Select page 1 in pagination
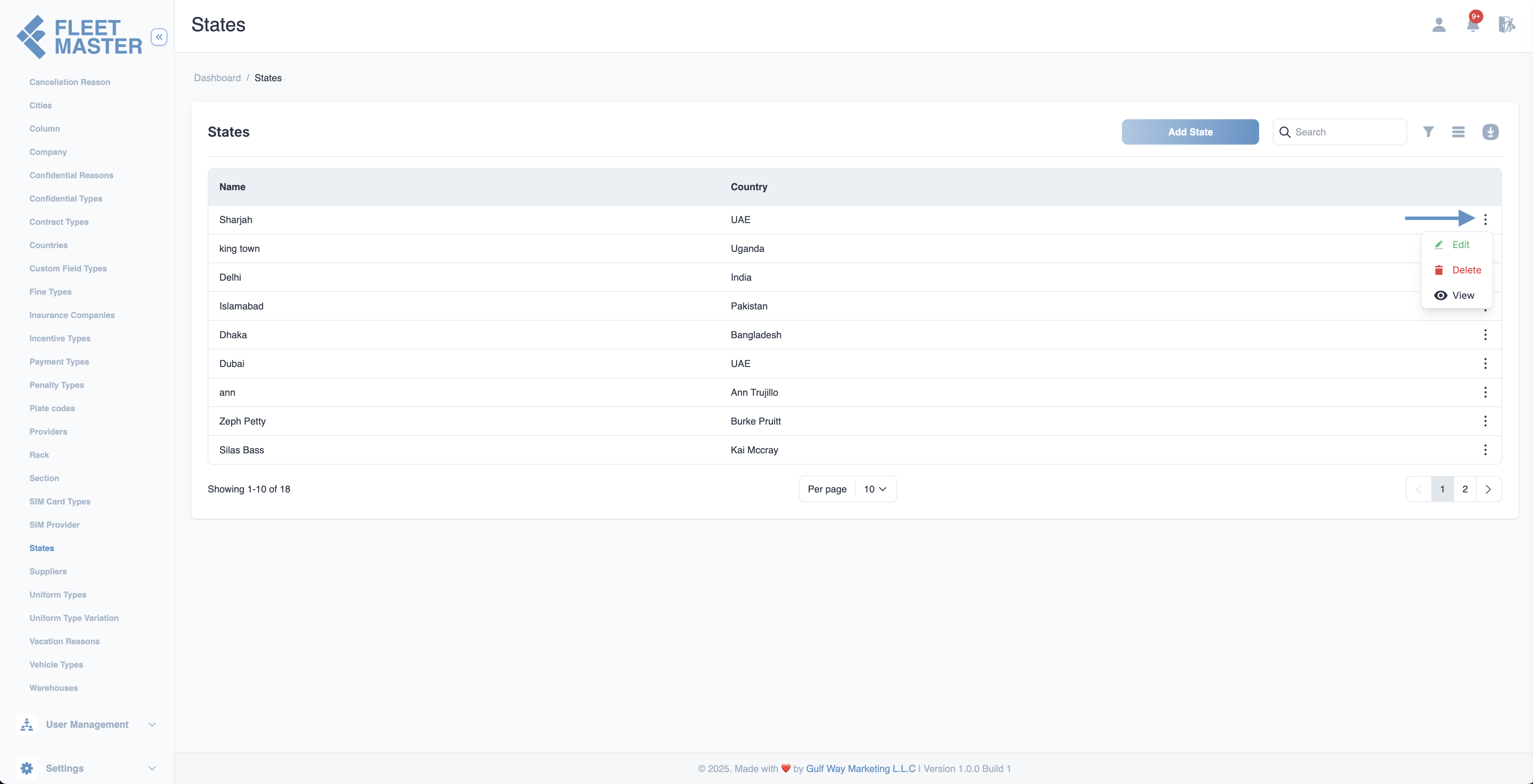 1443,489
